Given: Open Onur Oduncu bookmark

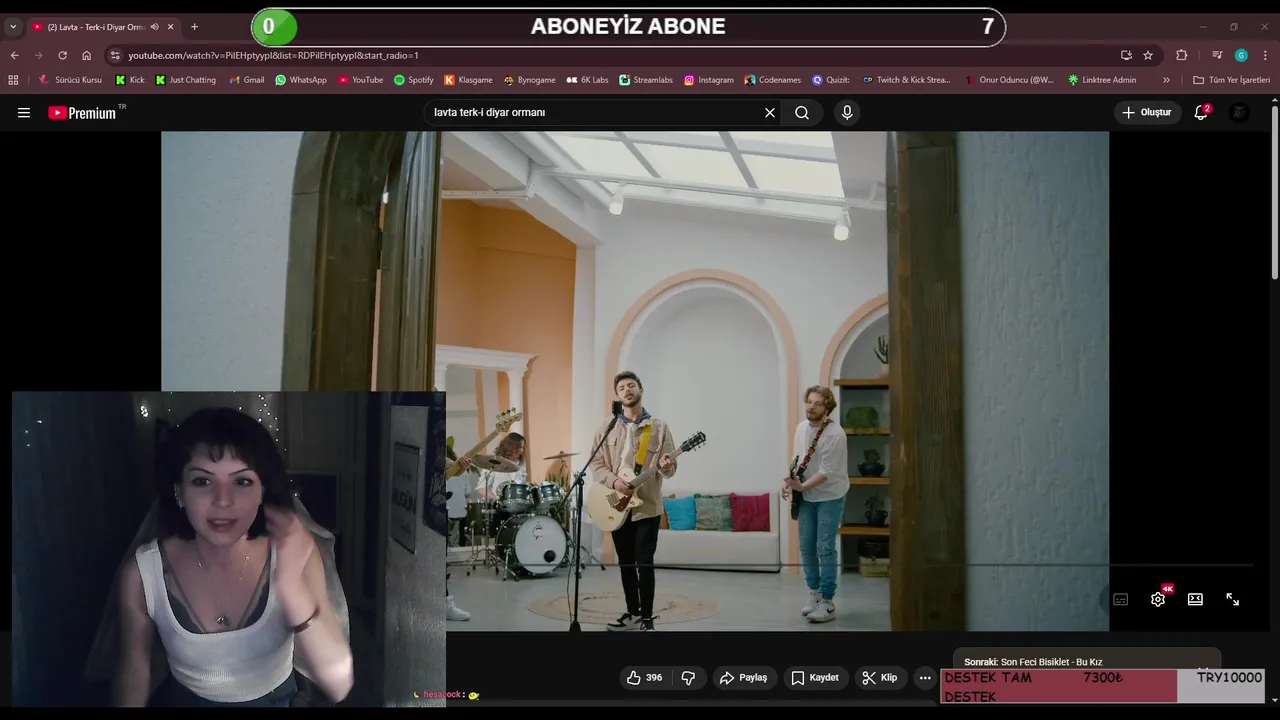Looking at the screenshot, I should click(x=1009, y=80).
